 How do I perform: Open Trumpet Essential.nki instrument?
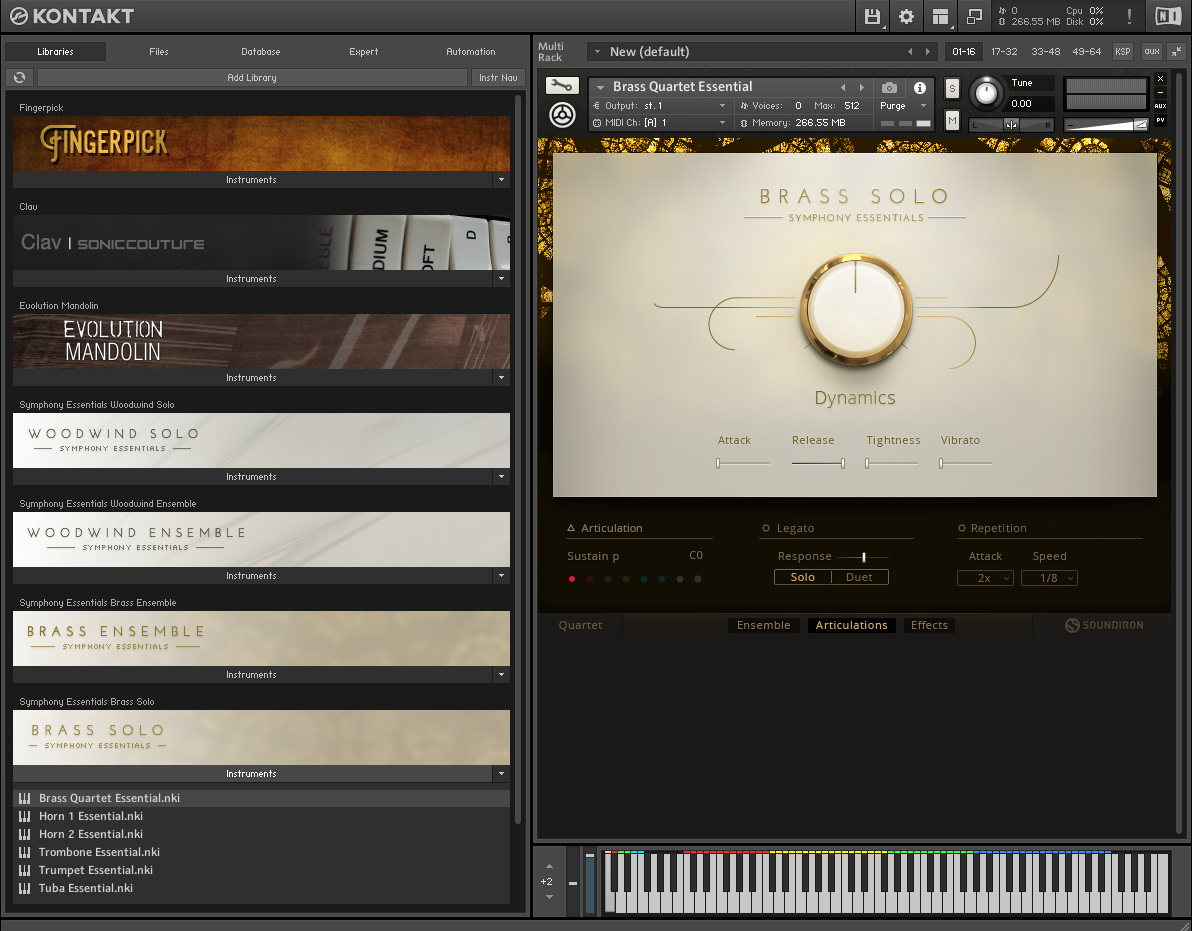(262, 870)
